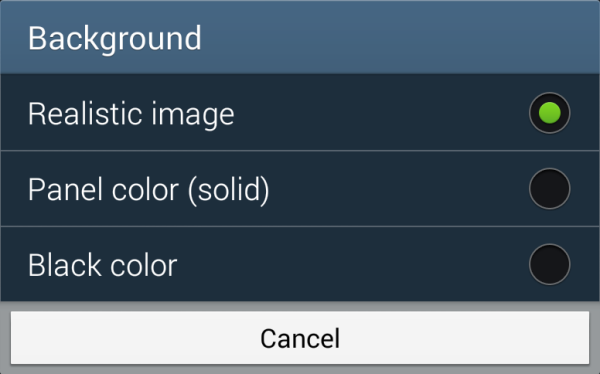Screen dimensions: 600x374
Task: Tap the green selected radio indicator
Action: [x=549, y=113]
